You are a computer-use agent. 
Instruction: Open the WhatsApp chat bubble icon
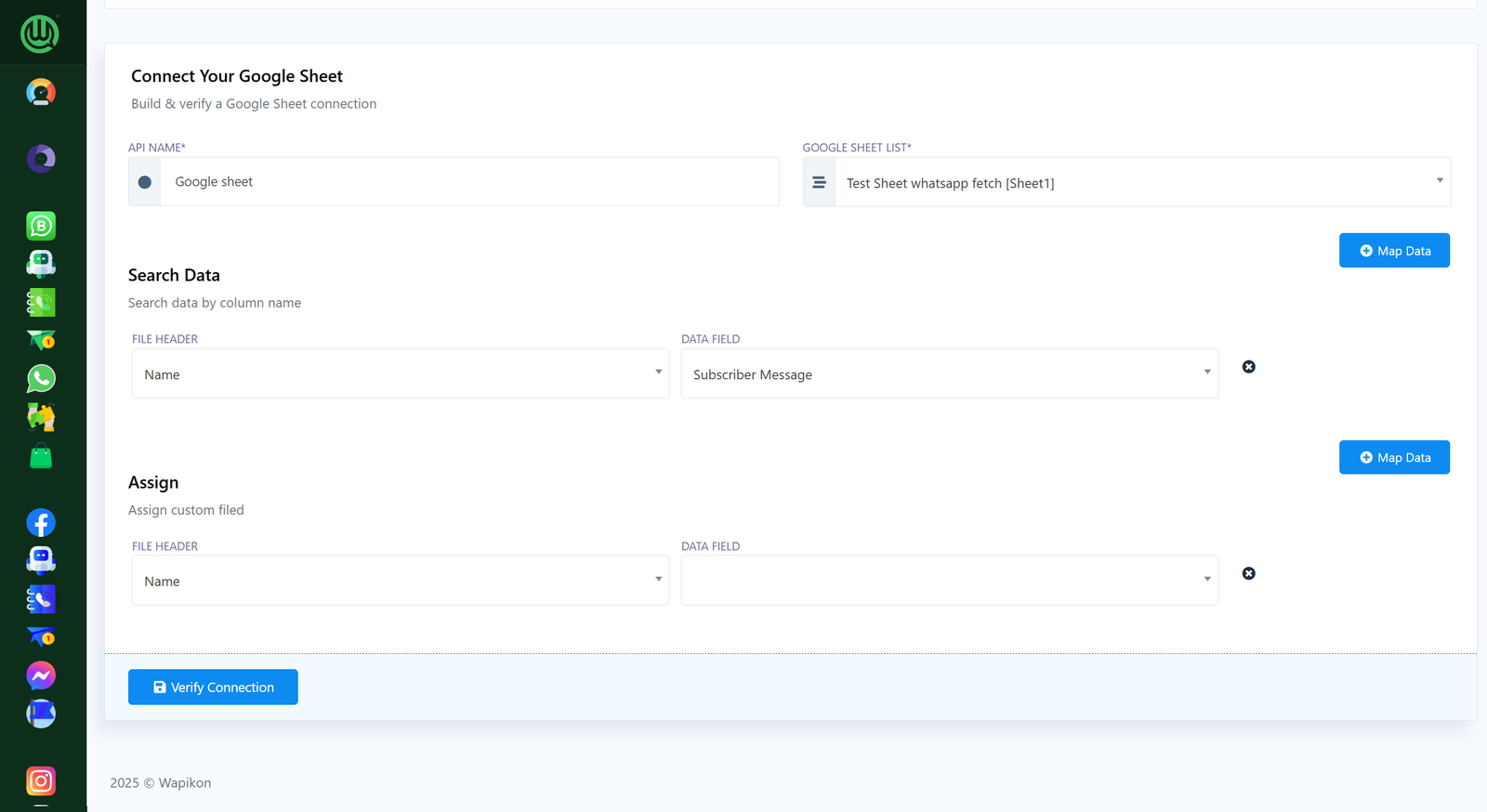coord(41,378)
